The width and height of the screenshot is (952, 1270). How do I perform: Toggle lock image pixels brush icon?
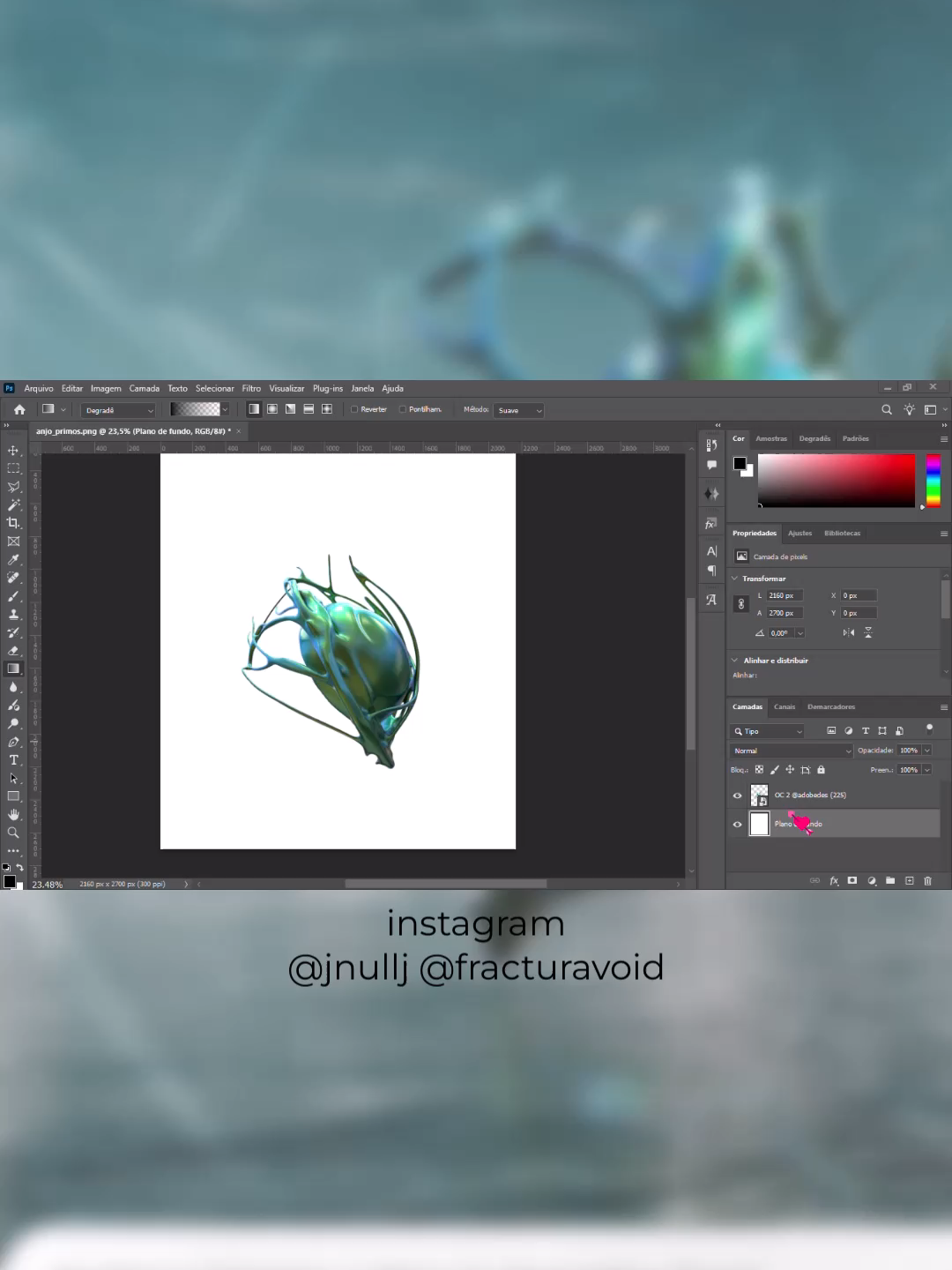[775, 770]
